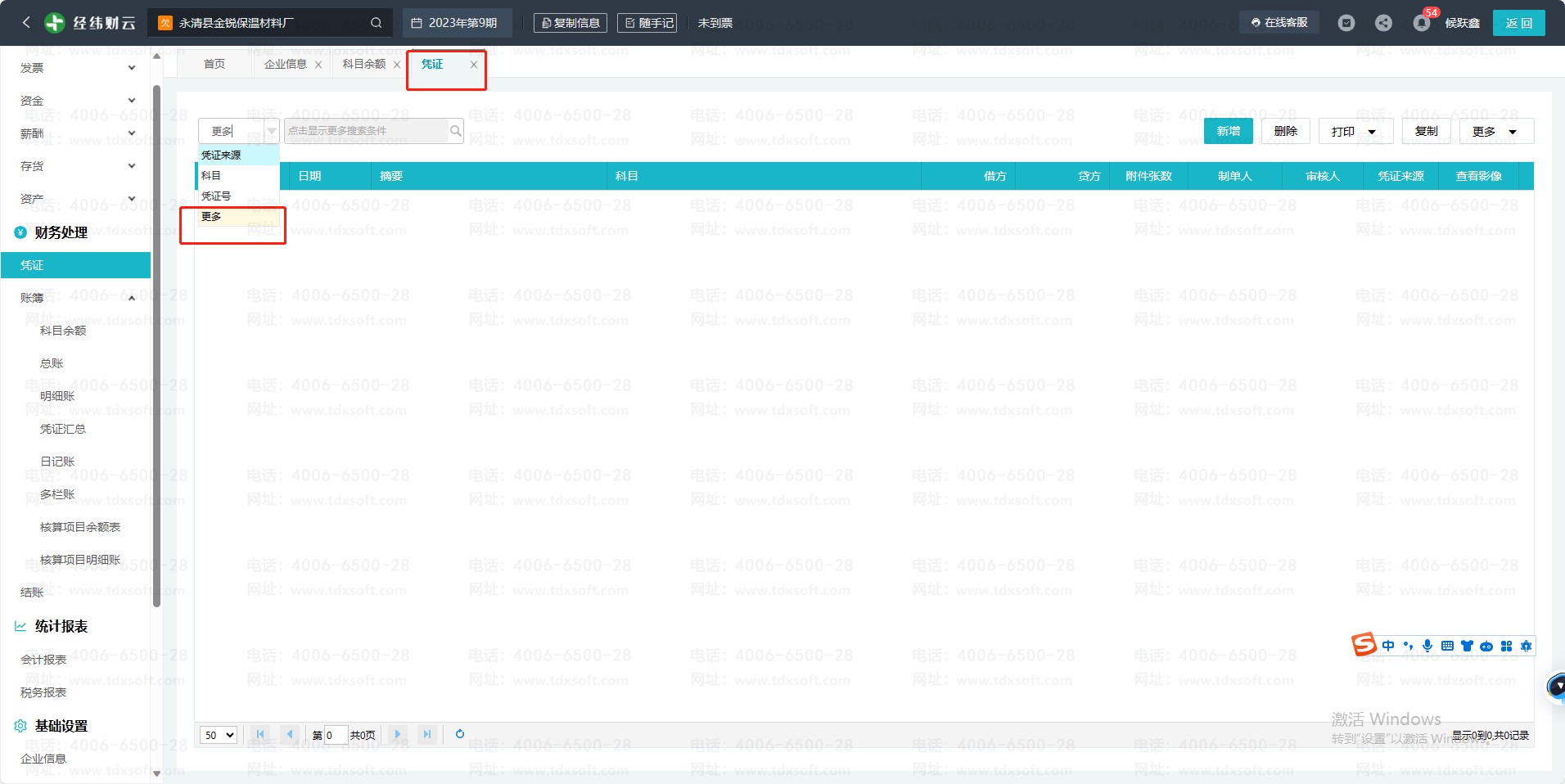Refresh the voucher list
1565x784 pixels.
point(460,734)
